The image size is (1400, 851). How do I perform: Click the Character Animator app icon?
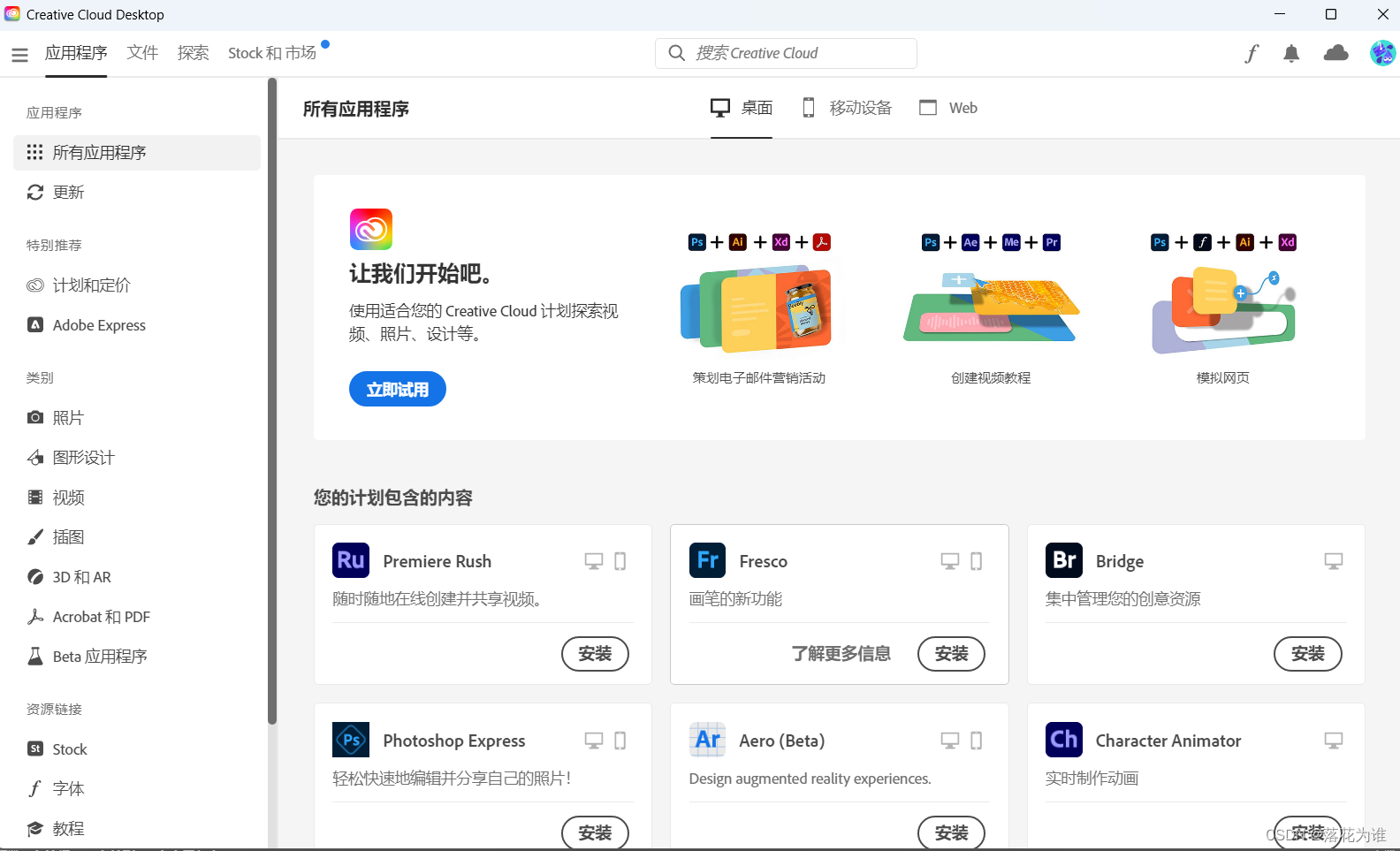coord(1064,740)
